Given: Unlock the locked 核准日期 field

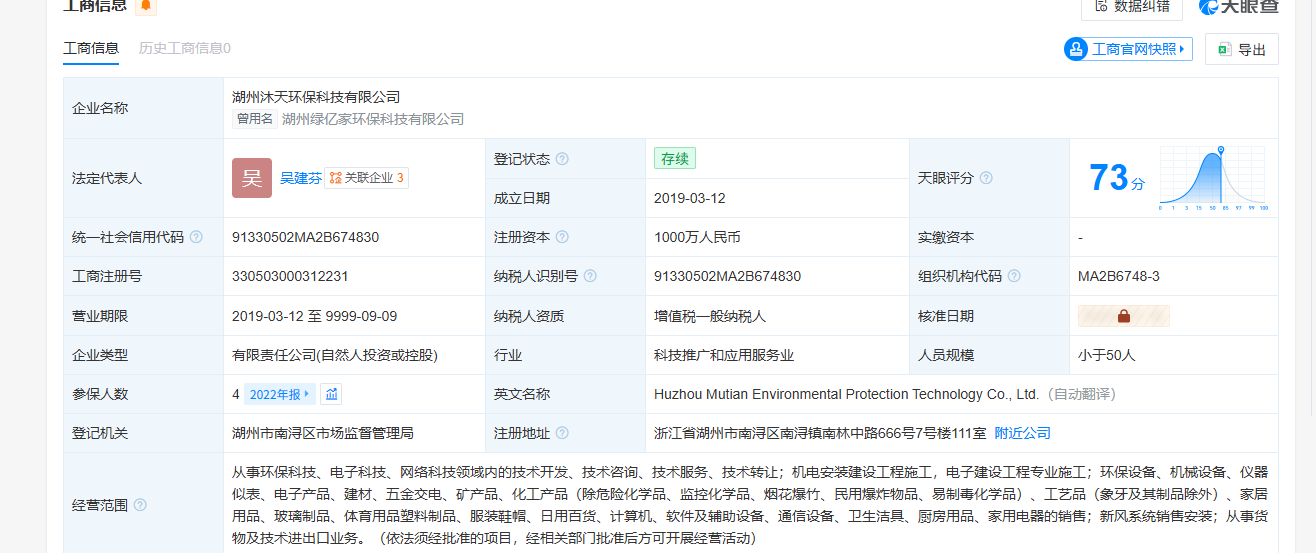Looking at the screenshot, I should tap(1123, 316).
